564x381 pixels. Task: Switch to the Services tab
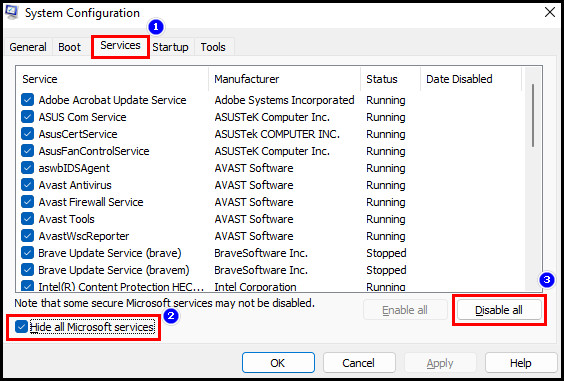tap(120, 46)
